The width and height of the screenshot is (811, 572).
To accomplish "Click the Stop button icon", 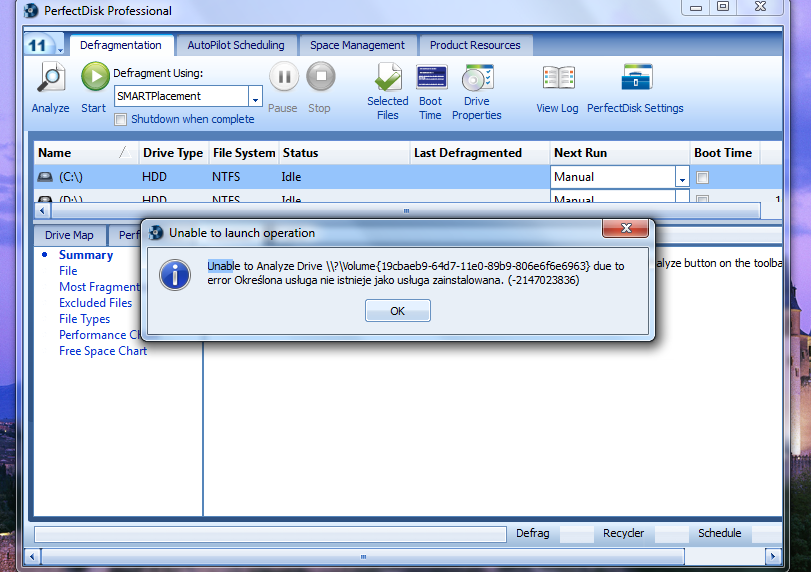I will coord(321,77).
